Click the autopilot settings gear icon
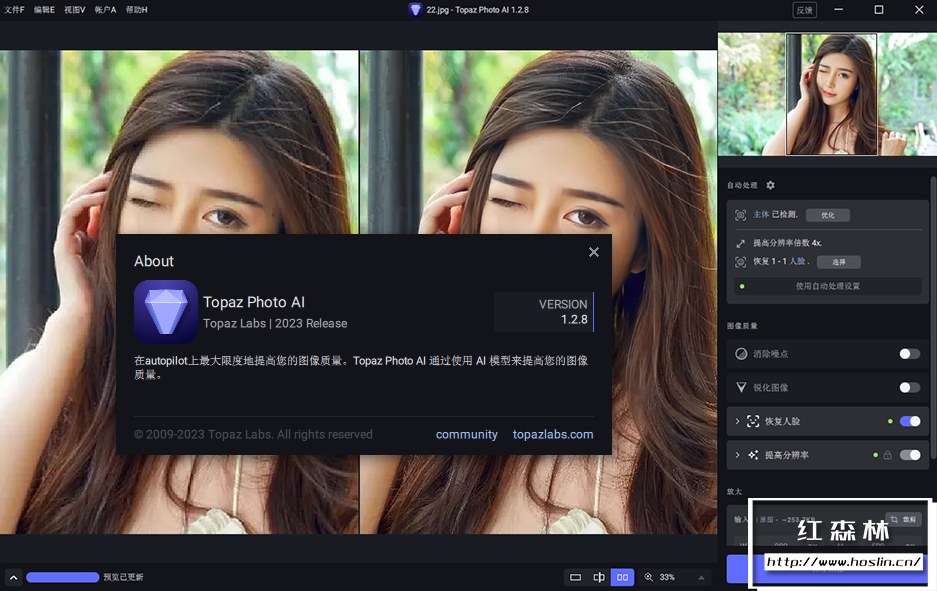The height and width of the screenshot is (591, 937). (x=770, y=186)
